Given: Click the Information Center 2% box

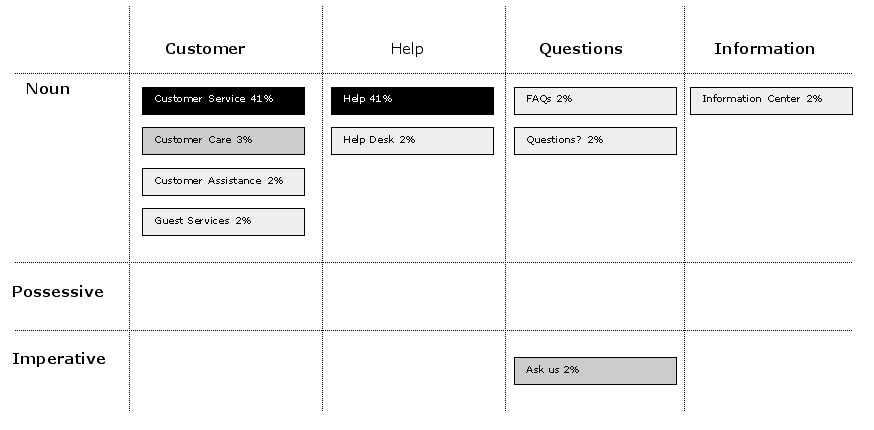Looking at the screenshot, I should coord(771,101).
